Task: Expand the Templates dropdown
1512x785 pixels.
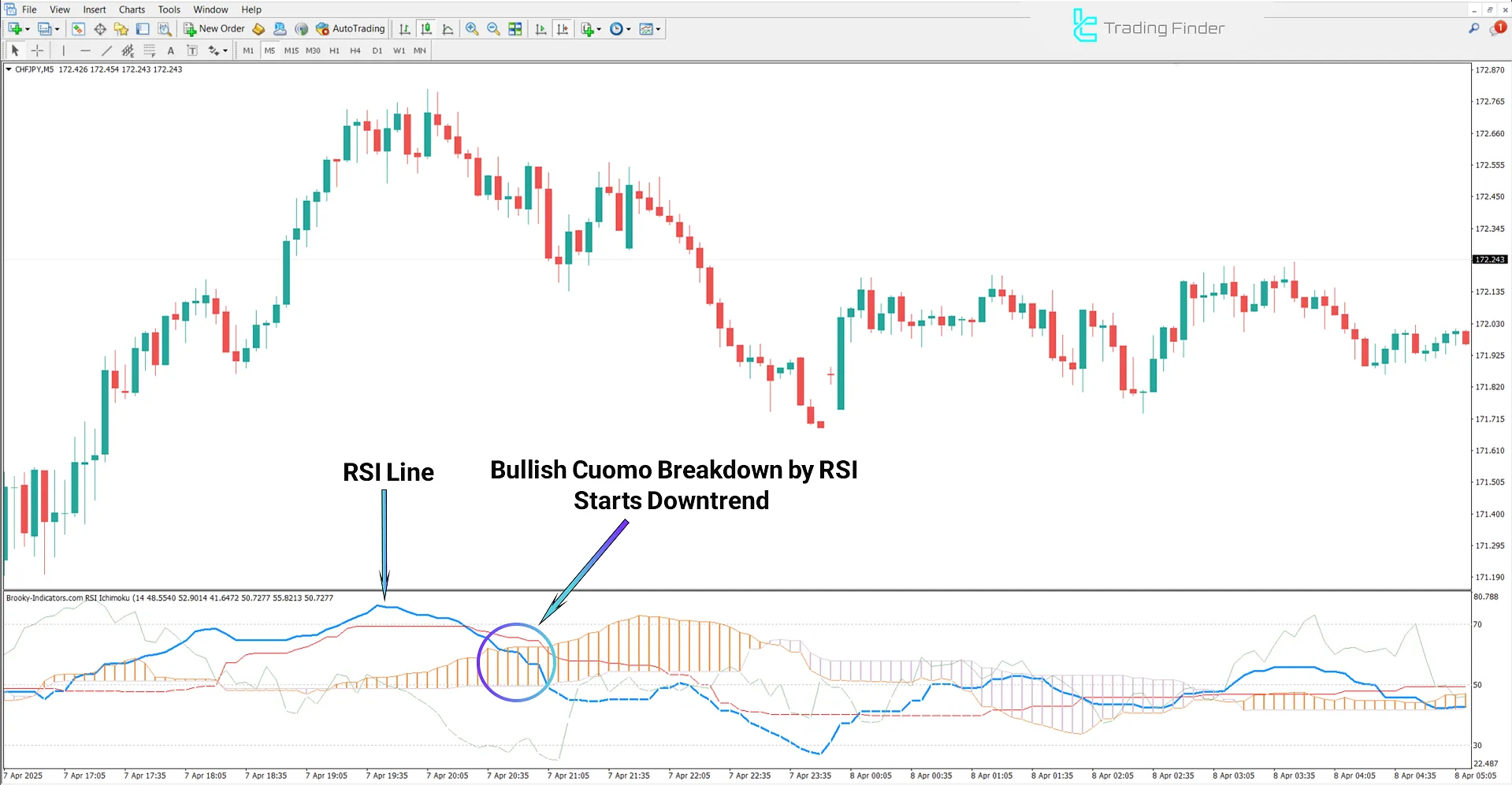Action: (658, 29)
